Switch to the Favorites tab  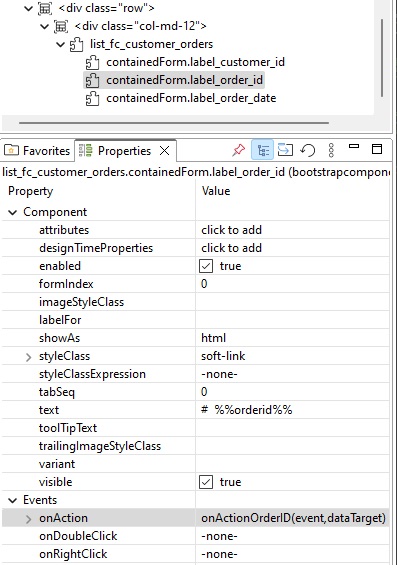pyautogui.click(x=37, y=151)
